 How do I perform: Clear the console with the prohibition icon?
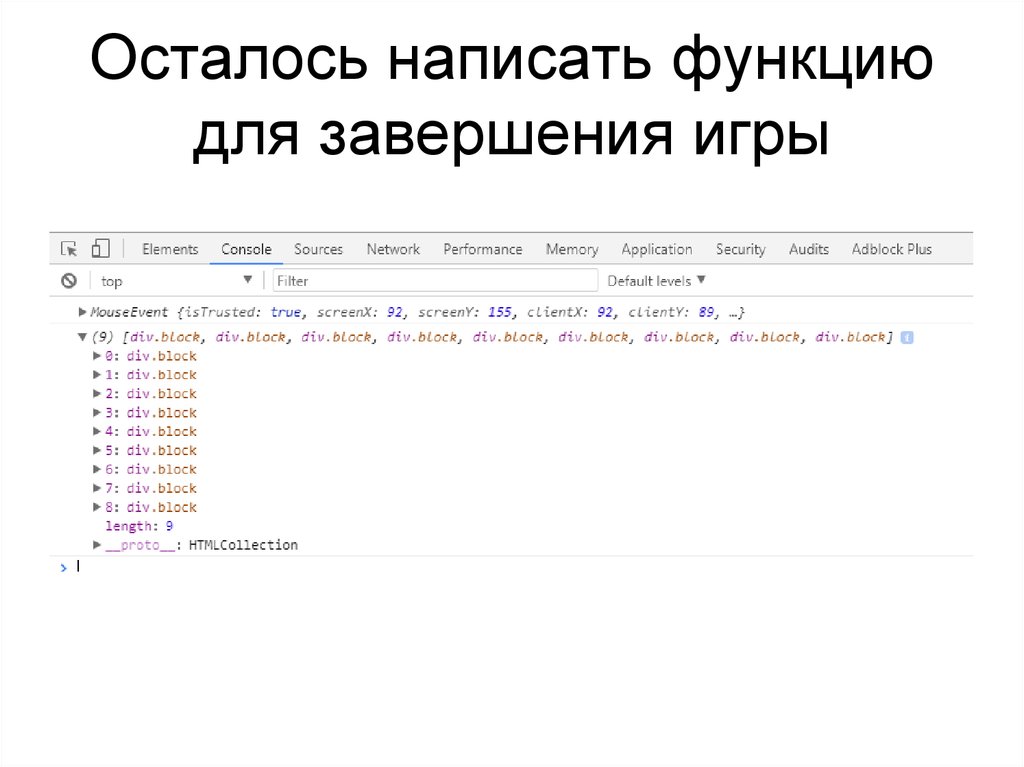pyautogui.click(x=68, y=280)
